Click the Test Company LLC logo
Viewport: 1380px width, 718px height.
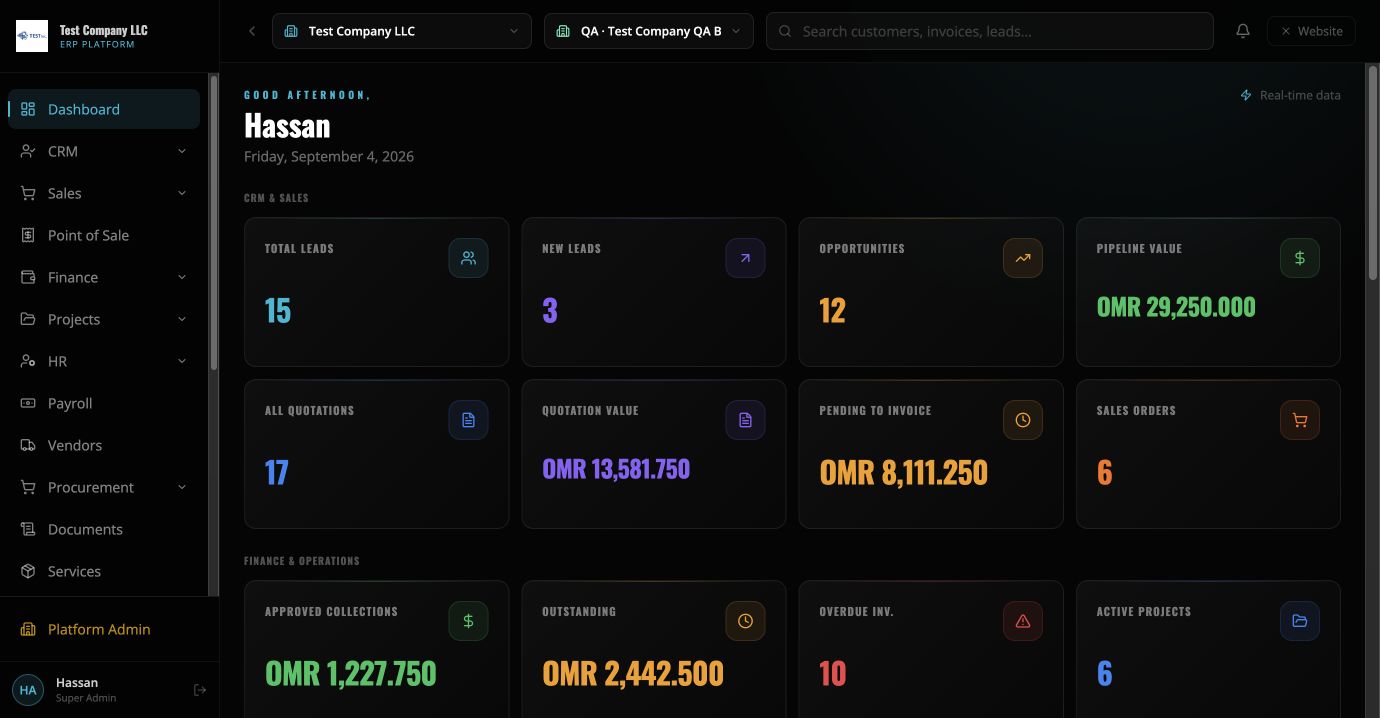pyautogui.click(x=32, y=36)
